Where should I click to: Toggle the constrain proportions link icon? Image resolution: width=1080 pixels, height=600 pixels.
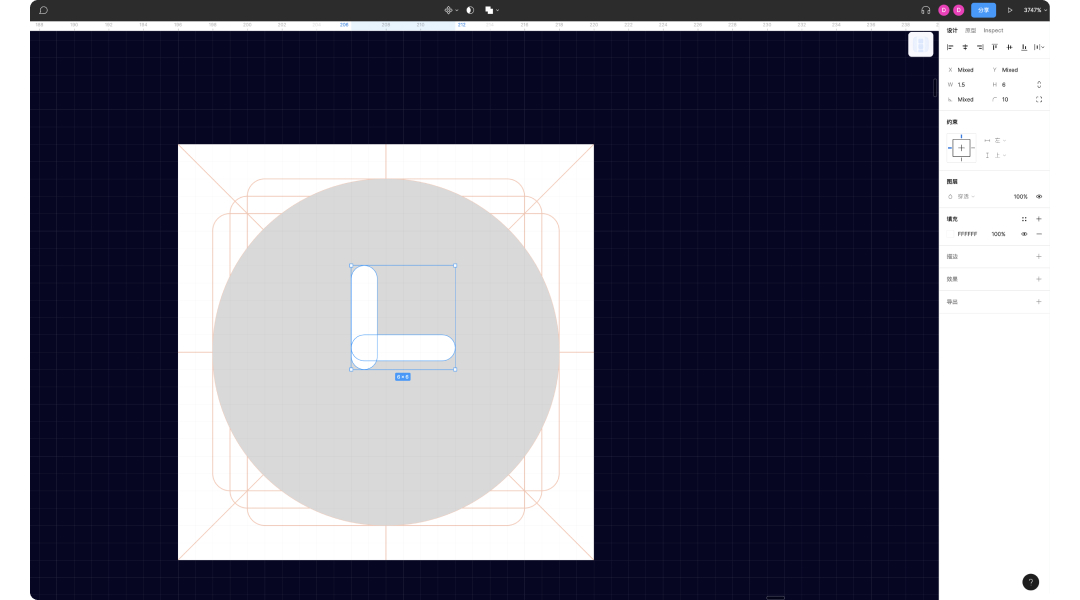(1039, 85)
